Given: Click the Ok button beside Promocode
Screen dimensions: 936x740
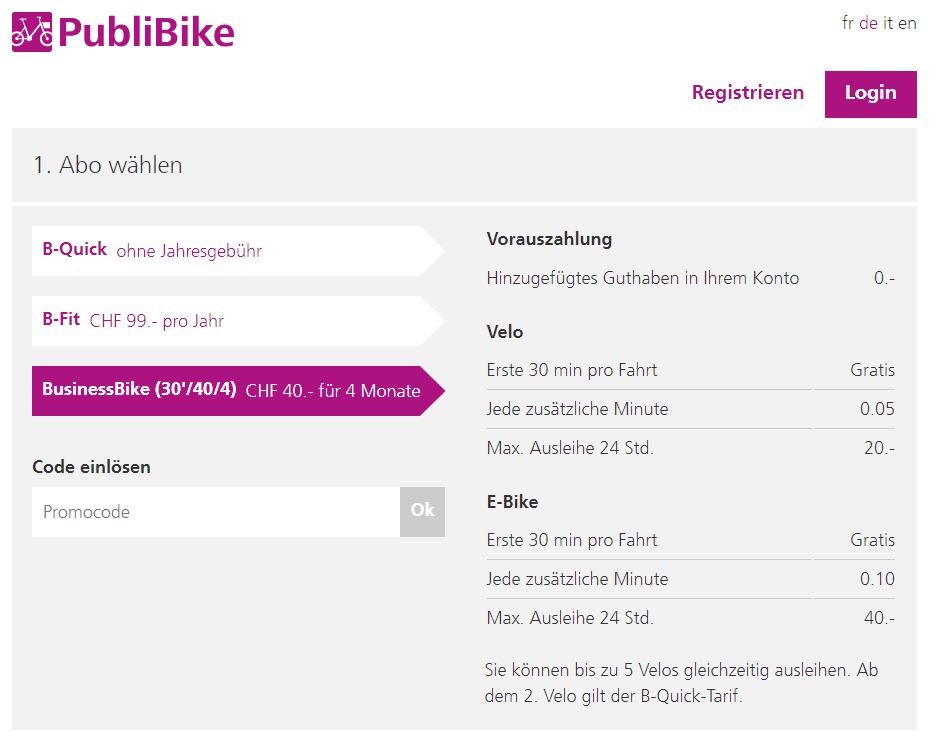Looking at the screenshot, I should point(422,511).
